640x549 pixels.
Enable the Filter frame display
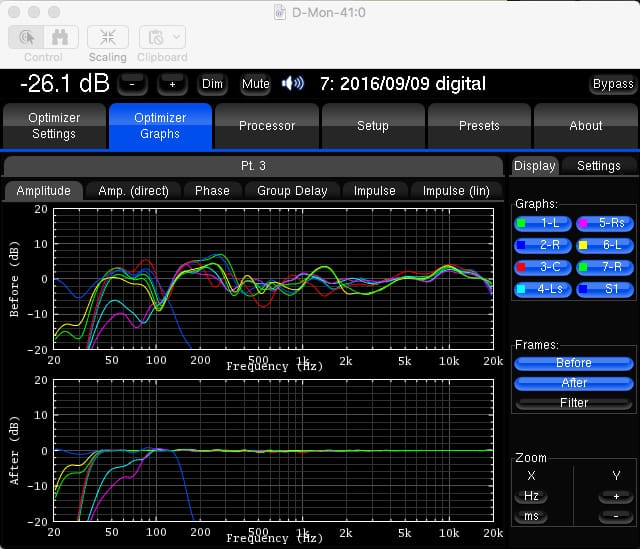click(574, 403)
